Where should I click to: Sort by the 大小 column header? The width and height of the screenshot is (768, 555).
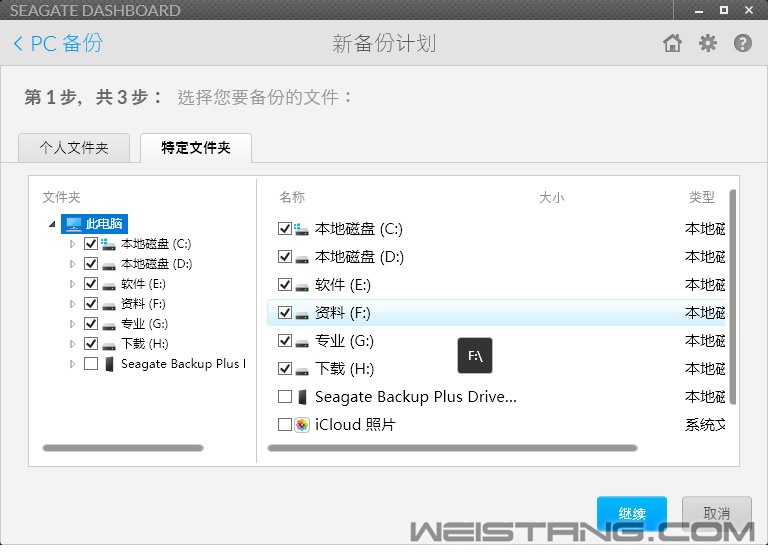coord(552,197)
